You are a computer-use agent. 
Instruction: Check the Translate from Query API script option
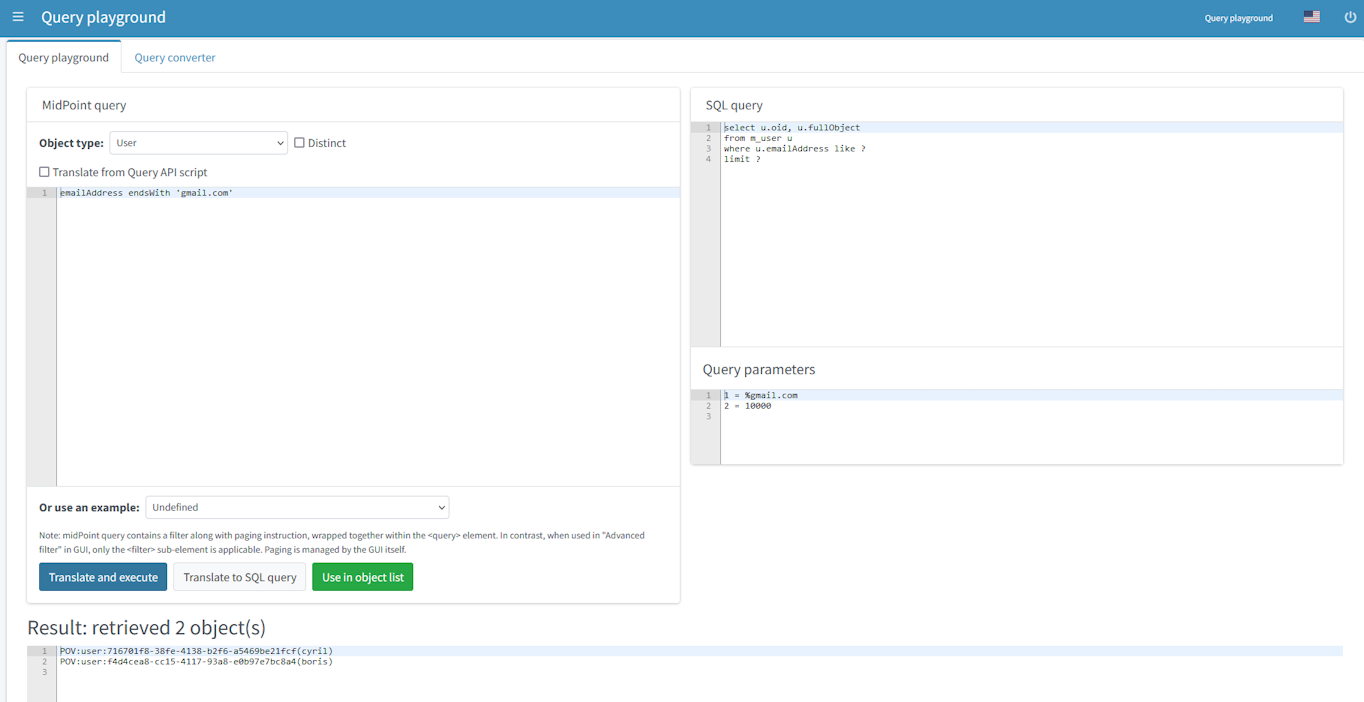[x=44, y=172]
